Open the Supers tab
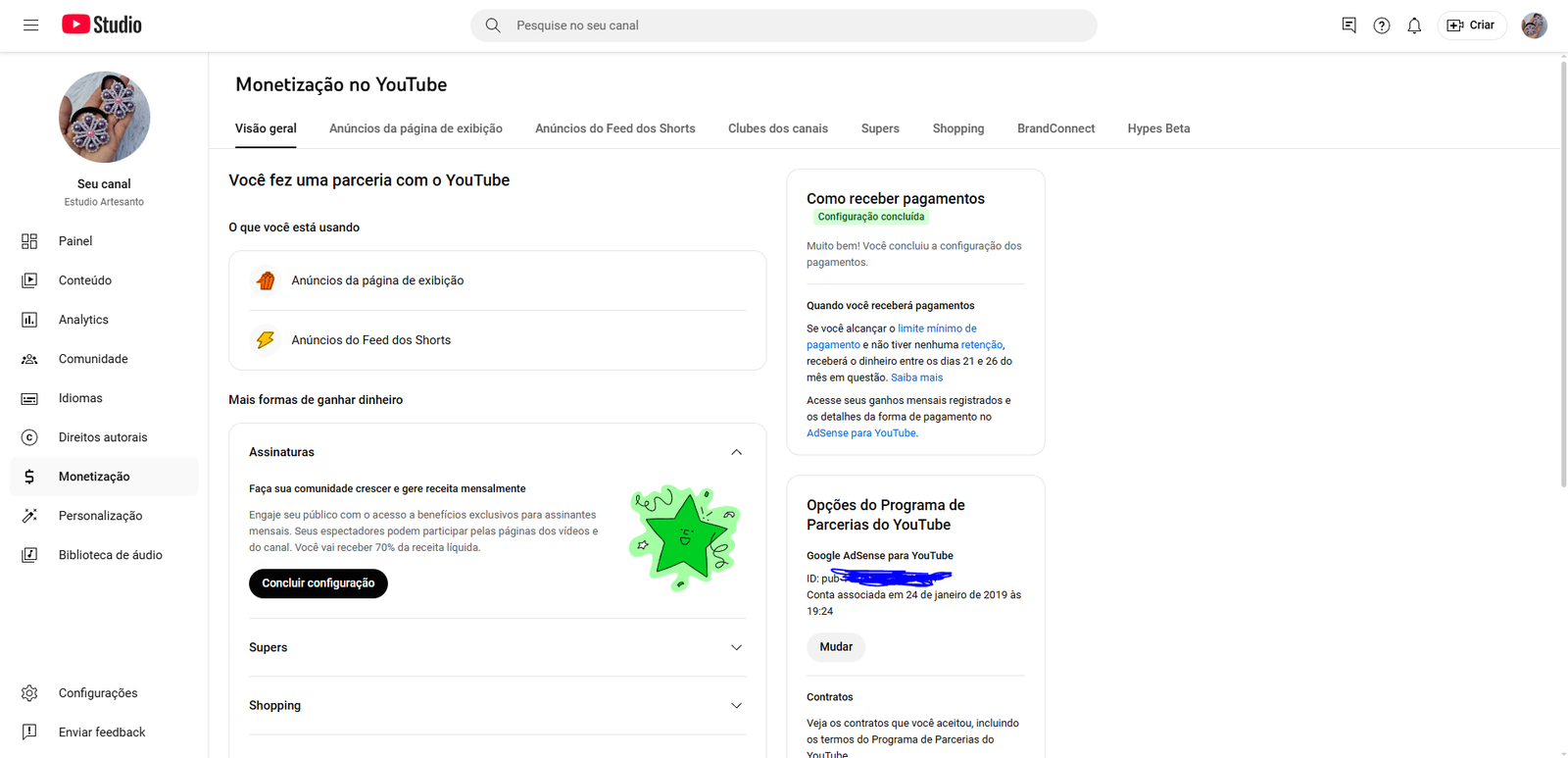The width and height of the screenshot is (1568, 758). [x=880, y=128]
